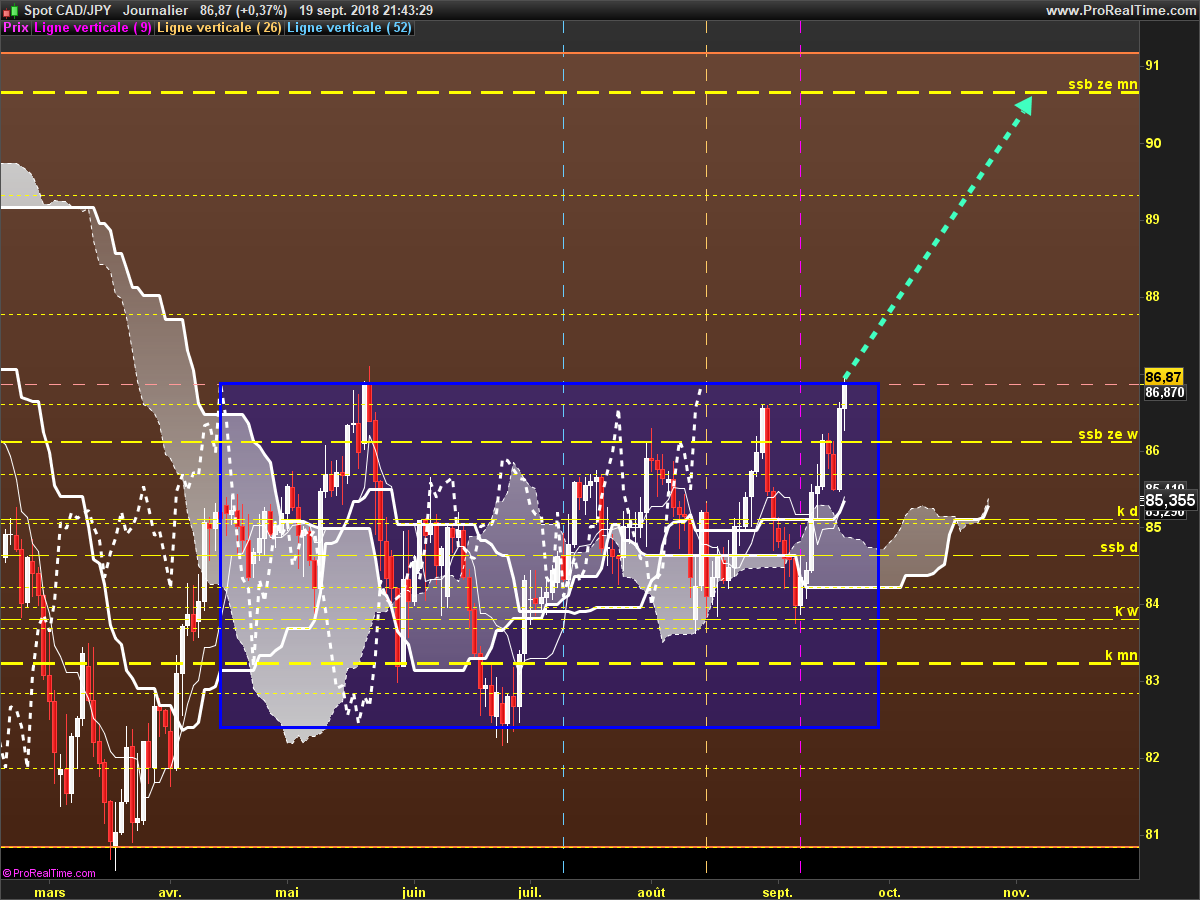The height and width of the screenshot is (900, 1200).
Task: Open the Prix indicator label
Action: coord(15,28)
